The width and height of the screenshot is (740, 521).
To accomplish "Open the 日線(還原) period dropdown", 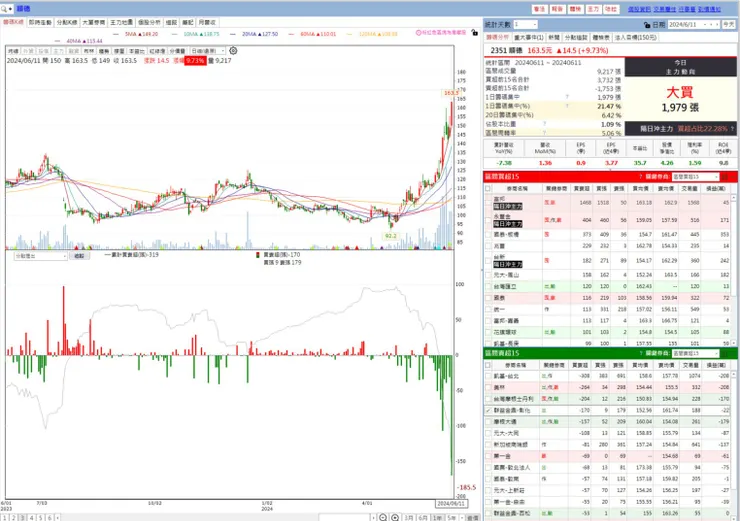I will 208,50.
